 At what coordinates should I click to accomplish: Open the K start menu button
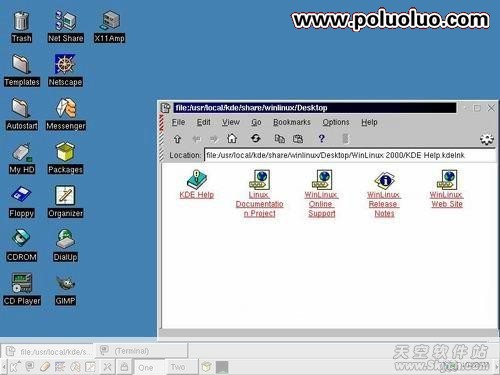click(14, 367)
